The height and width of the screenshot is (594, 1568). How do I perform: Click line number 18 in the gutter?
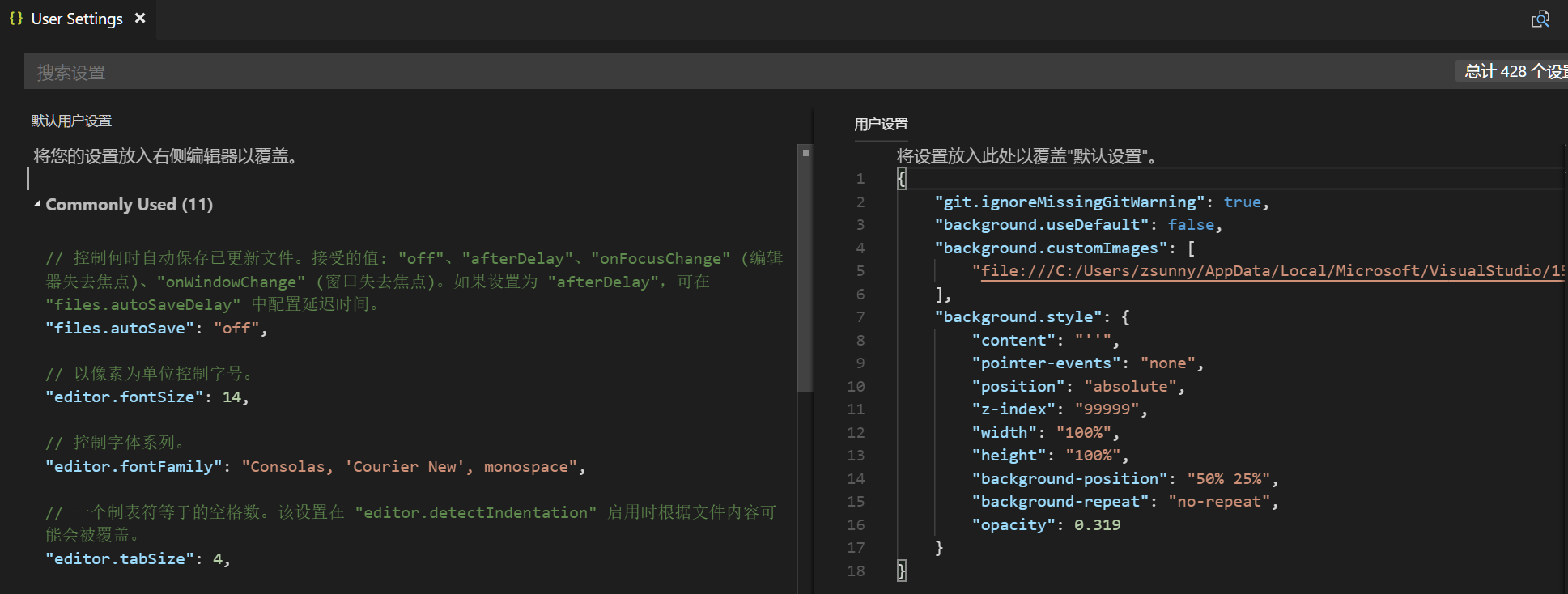(856, 571)
